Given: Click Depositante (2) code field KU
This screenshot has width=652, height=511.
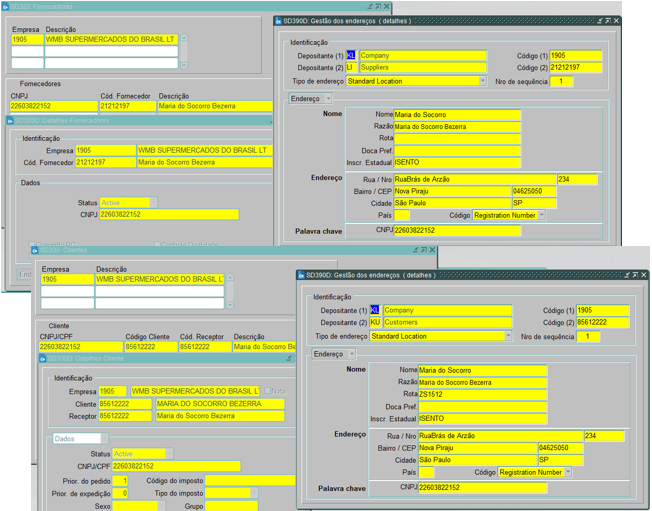Looking at the screenshot, I should [x=375, y=322].
